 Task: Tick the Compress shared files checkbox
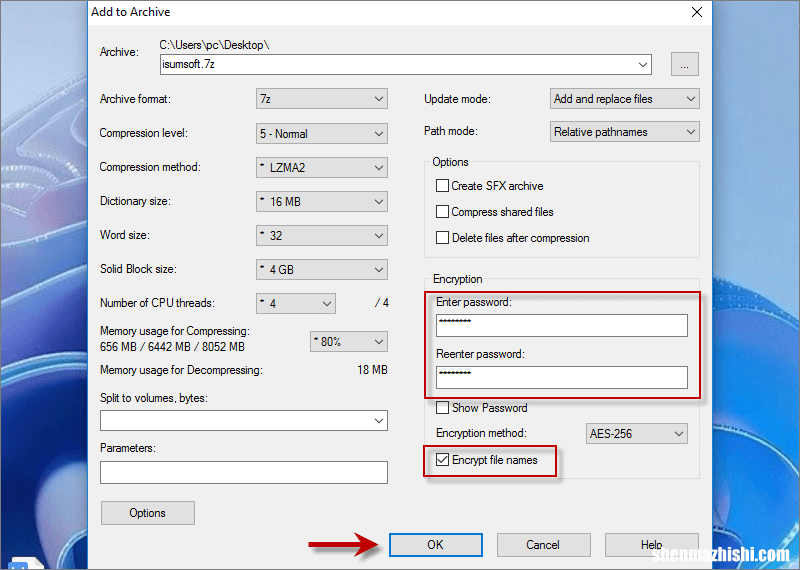click(442, 211)
